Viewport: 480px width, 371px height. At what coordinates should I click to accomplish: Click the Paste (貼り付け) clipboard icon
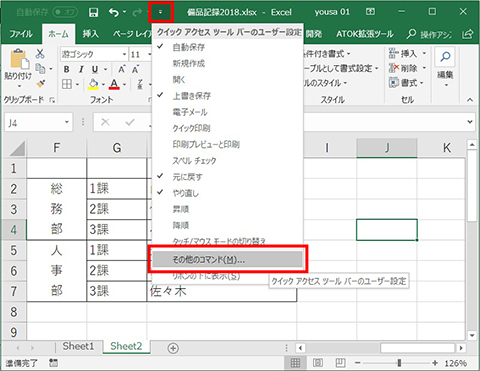coord(19,60)
